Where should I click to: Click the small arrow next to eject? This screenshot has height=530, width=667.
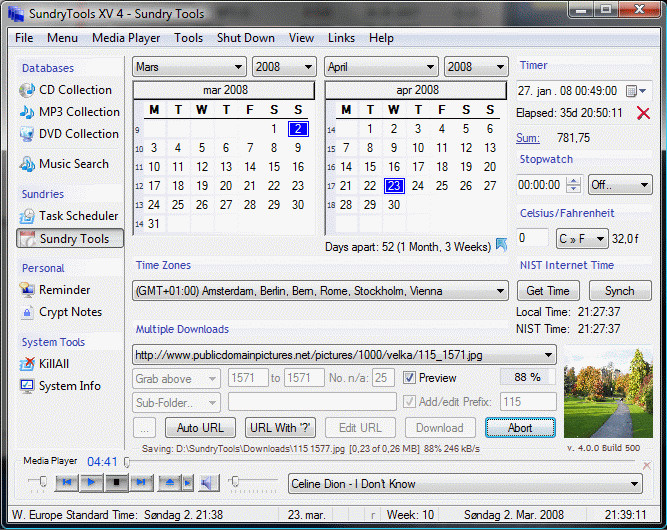(x=188, y=482)
